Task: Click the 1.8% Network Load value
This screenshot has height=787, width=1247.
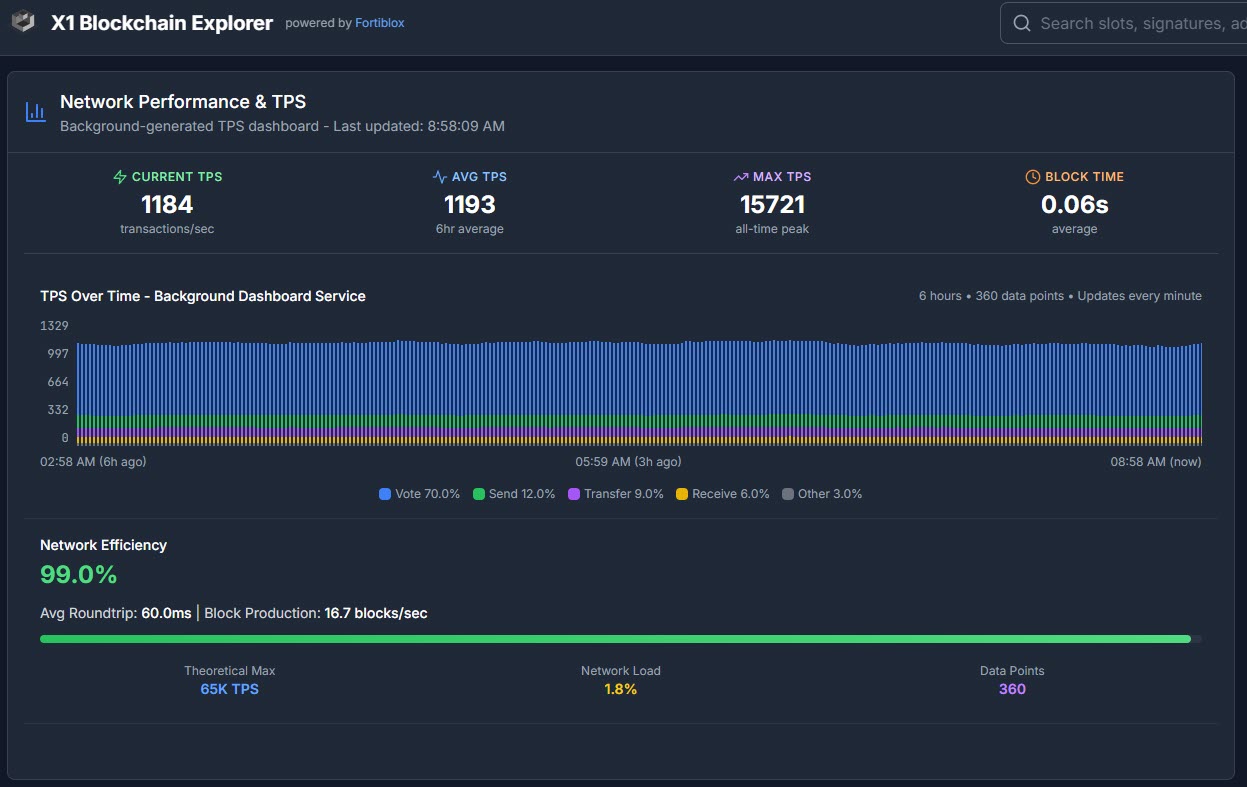Action: tap(620, 689)
